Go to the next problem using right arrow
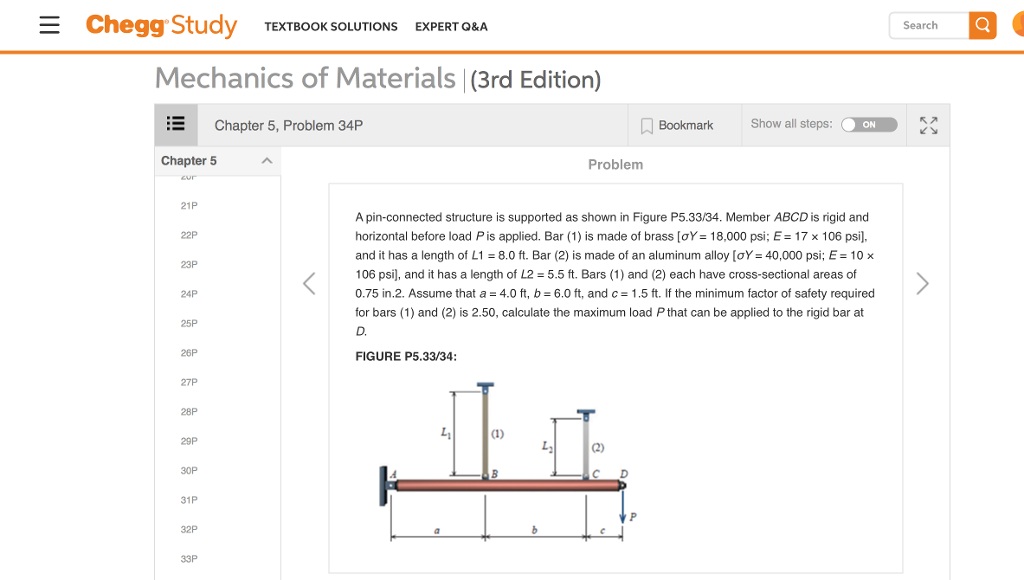The image size is (1024, 580). 922,283
